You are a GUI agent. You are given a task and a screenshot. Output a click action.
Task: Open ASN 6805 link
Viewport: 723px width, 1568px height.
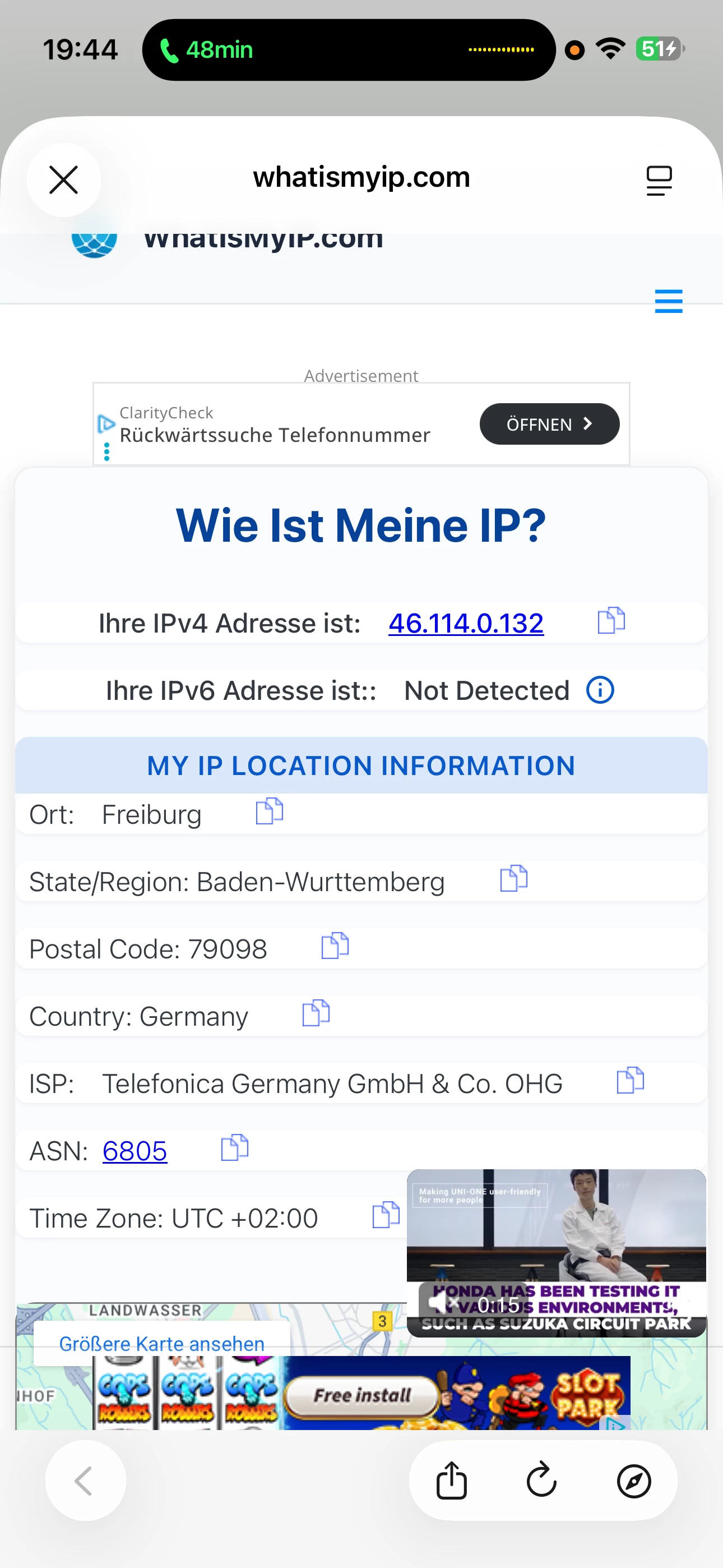[x=135, y=1151]
